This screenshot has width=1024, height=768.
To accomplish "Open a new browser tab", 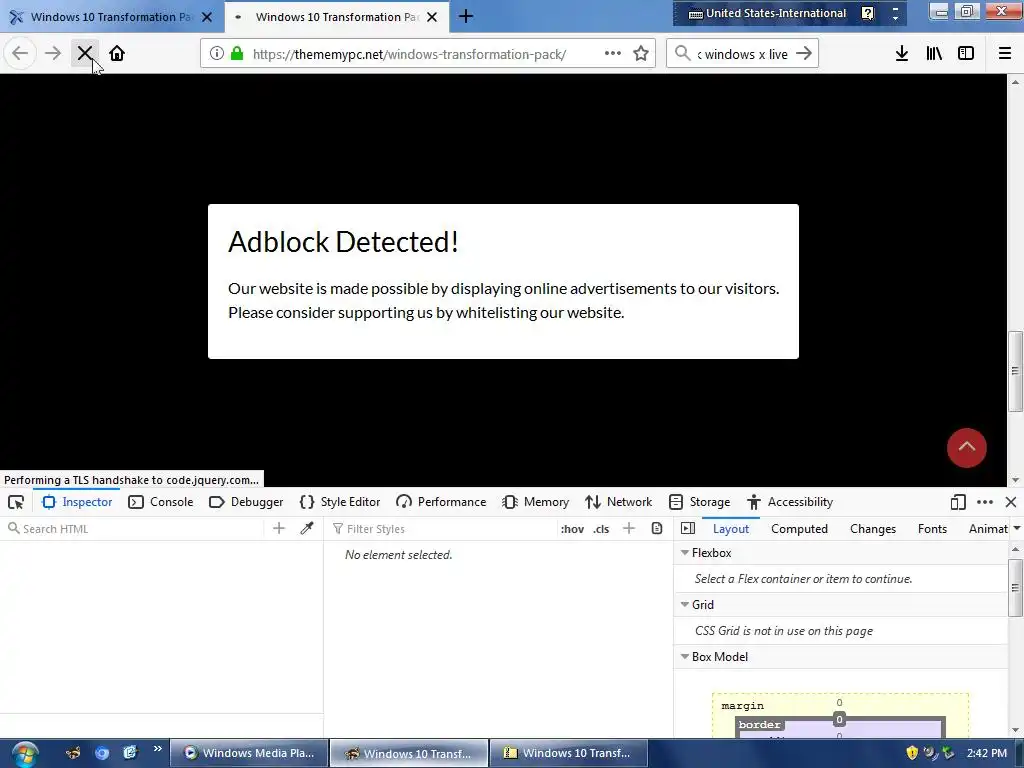I will tap(466, 16).
